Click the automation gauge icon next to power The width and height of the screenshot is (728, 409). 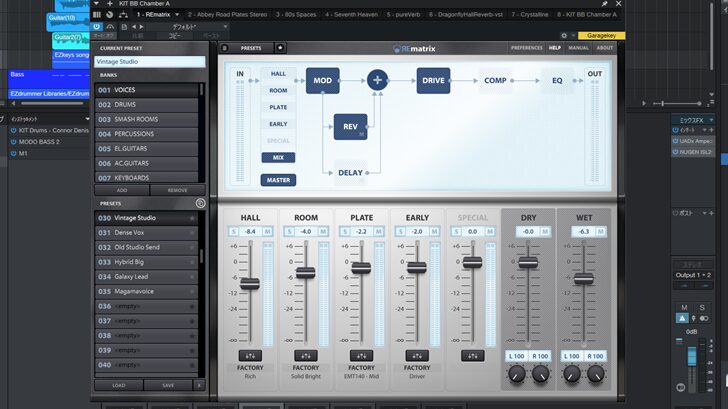(x=110, y=27)
